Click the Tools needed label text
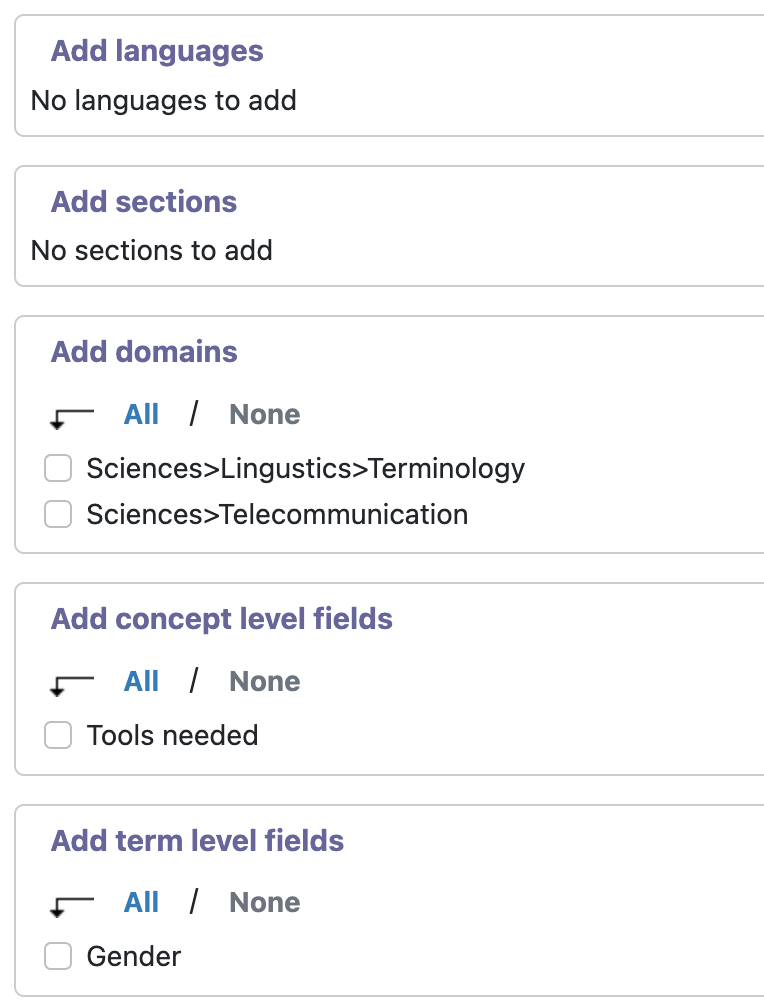Image resolution: width=764 pixels, height=1006 pixels. (173, 735)
